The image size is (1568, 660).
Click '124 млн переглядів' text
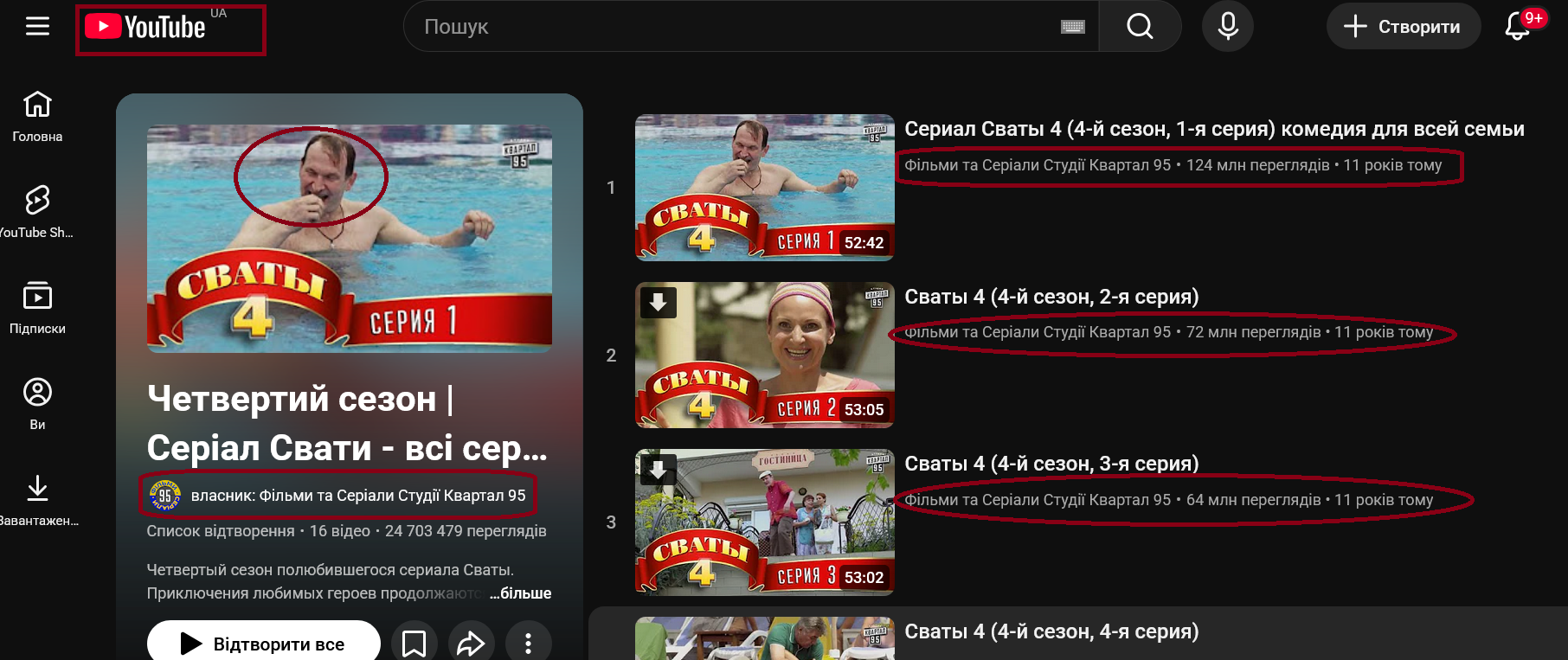1257,165
